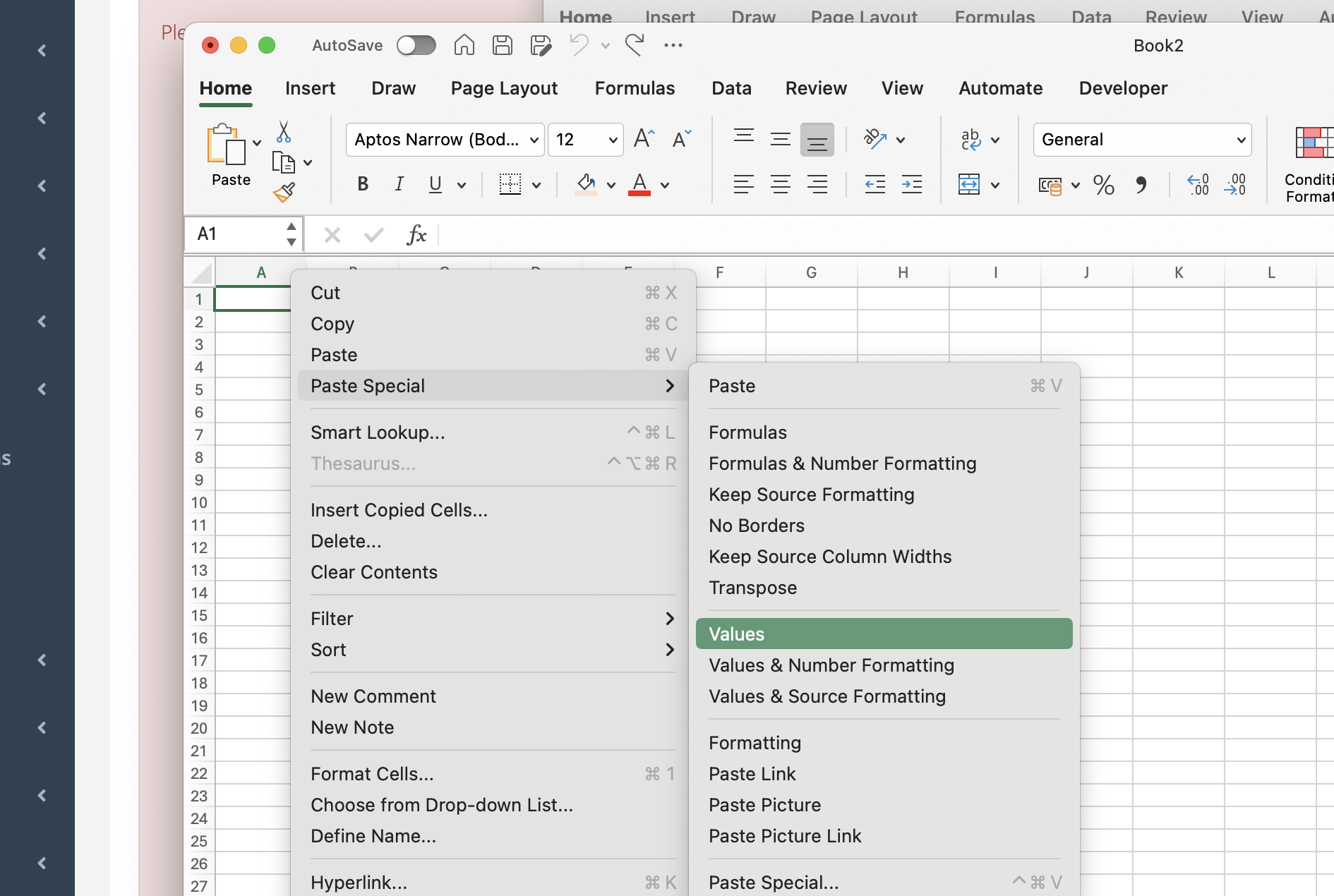This screenshot has width=1334, height=896.
Task: Open the General number format dropdown
Action: (x=1142, y=140)
